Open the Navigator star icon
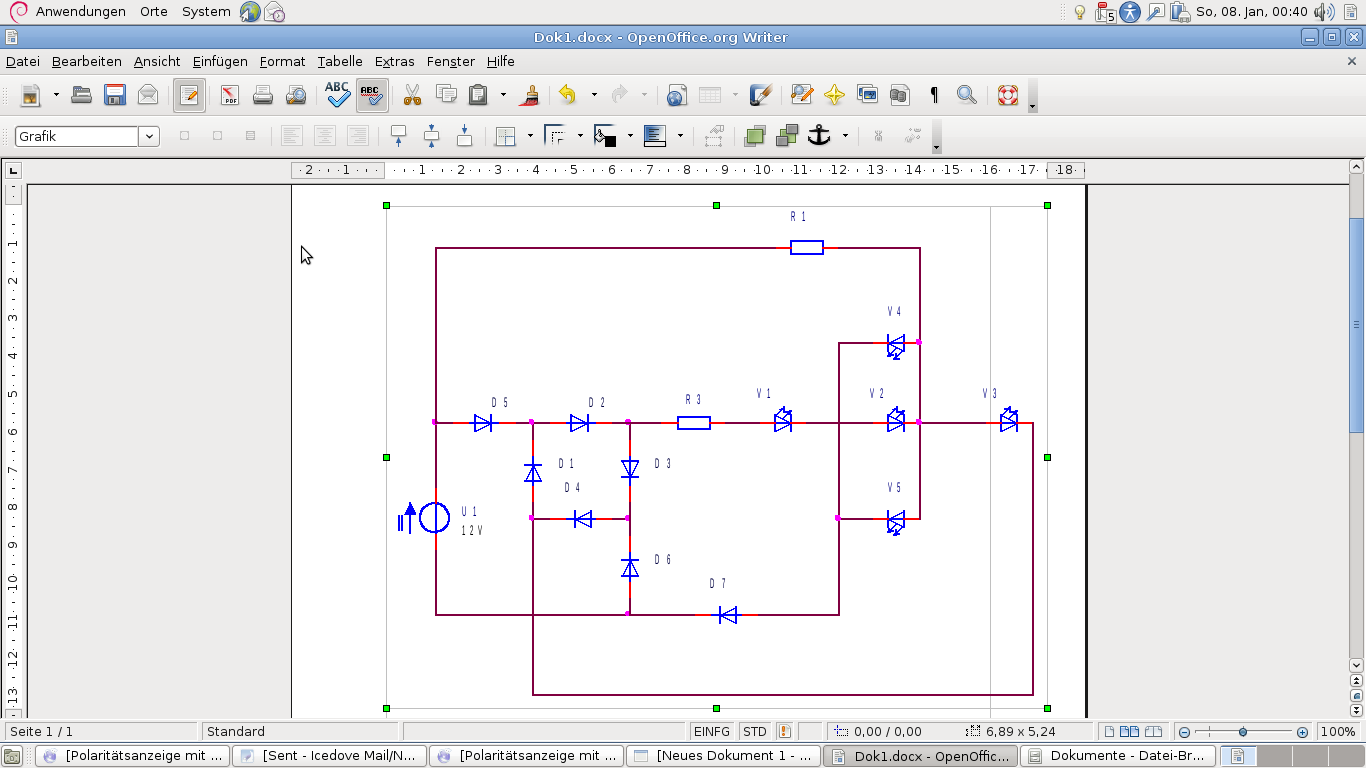Viewport: 1366px width, 768px height. click(x=834, y=96)
